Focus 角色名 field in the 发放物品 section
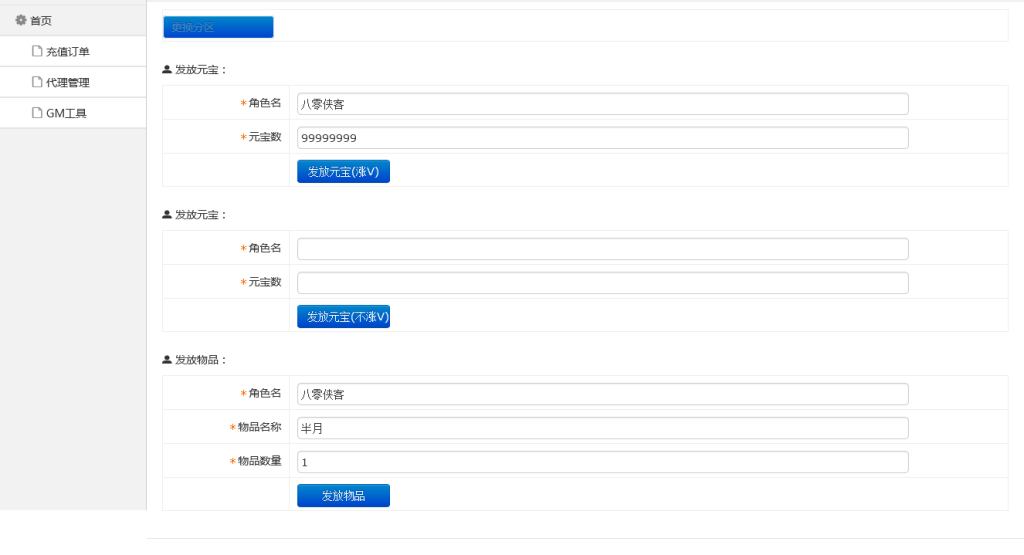Screen dimensions: 1024x555 pos(602,394)
